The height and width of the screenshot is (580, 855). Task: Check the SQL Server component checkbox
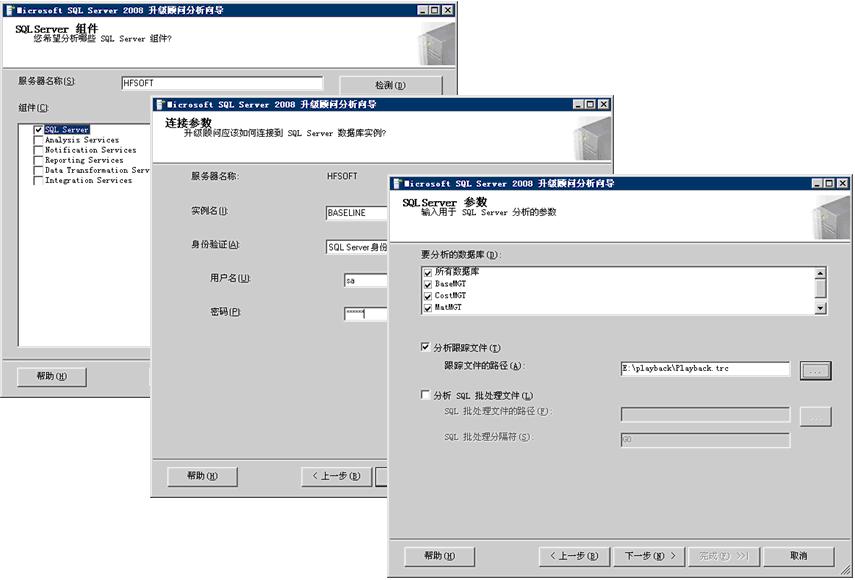coord(38,130)
